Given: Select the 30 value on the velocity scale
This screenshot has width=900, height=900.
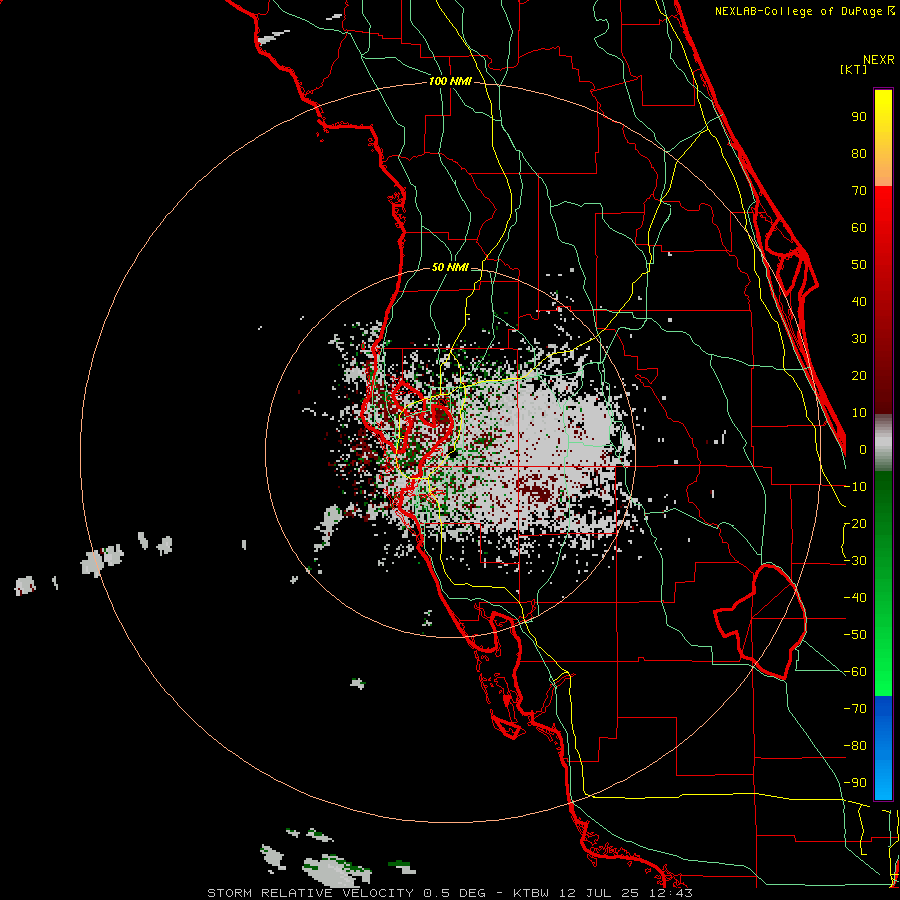Looking at the screenshot, I should click(859, 339).
